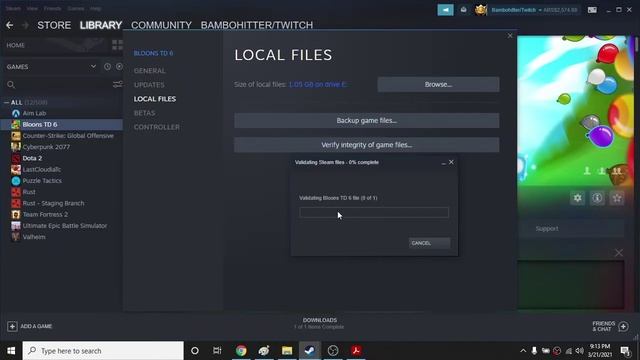Click the volume speaker tray icon

(580, 351)
